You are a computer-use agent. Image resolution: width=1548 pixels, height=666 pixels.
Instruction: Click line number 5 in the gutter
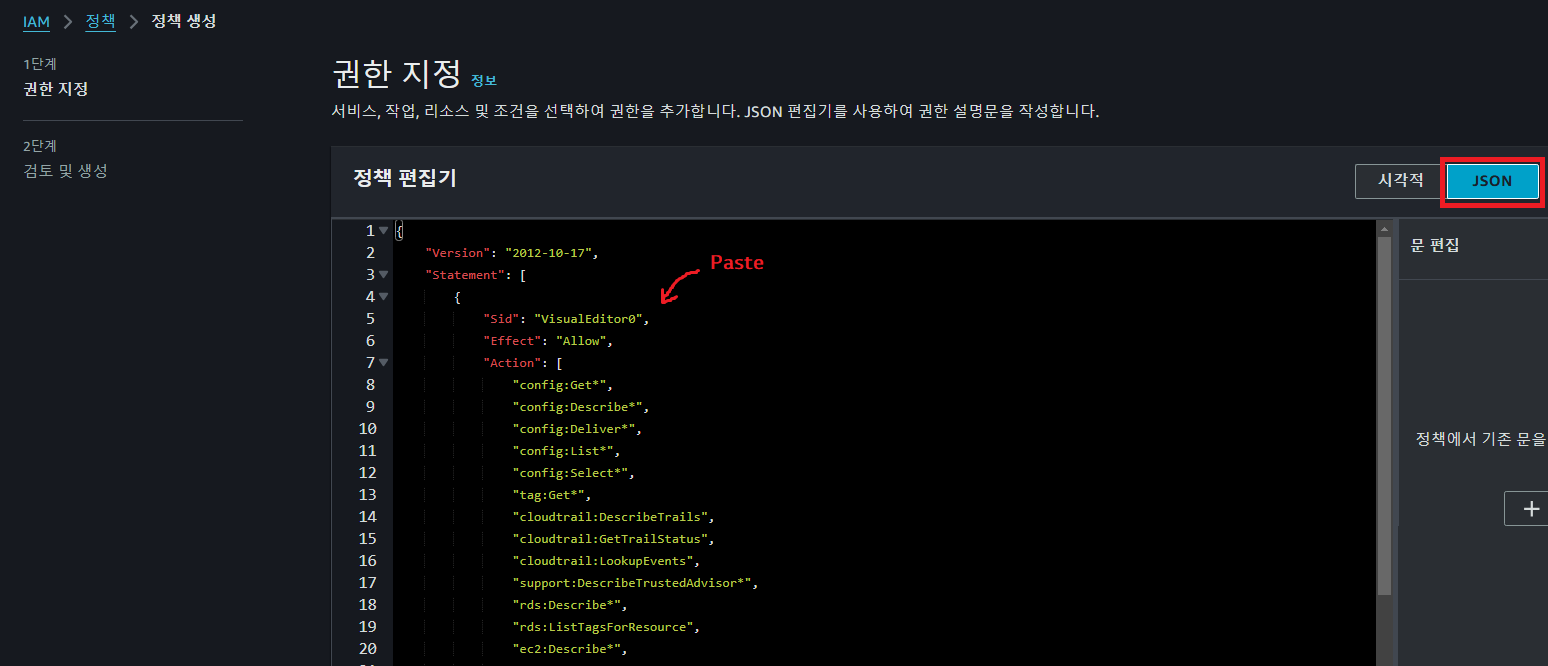(x=369, y=318)
